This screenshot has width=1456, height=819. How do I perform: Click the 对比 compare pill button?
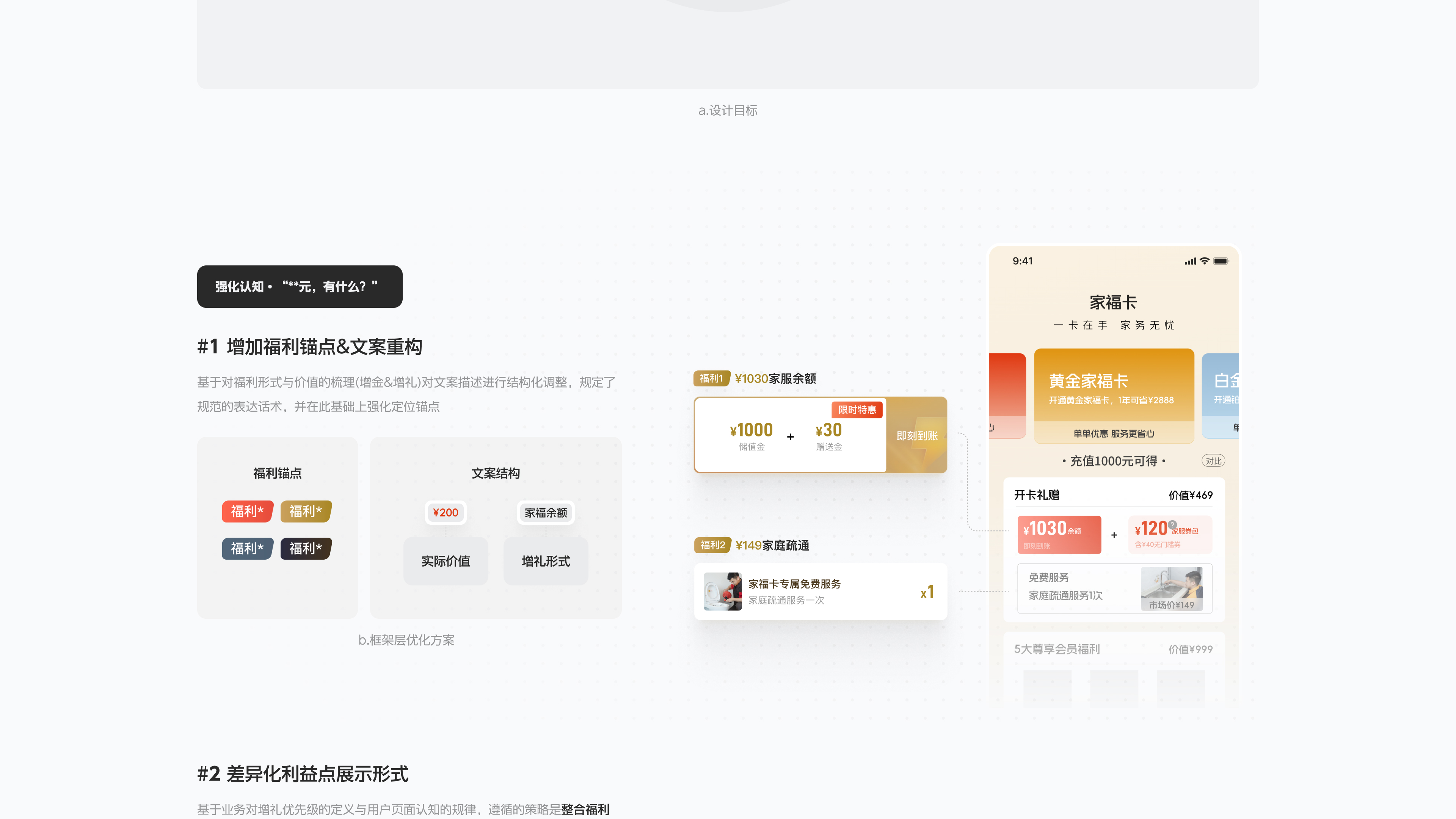tap(1213, 461)
